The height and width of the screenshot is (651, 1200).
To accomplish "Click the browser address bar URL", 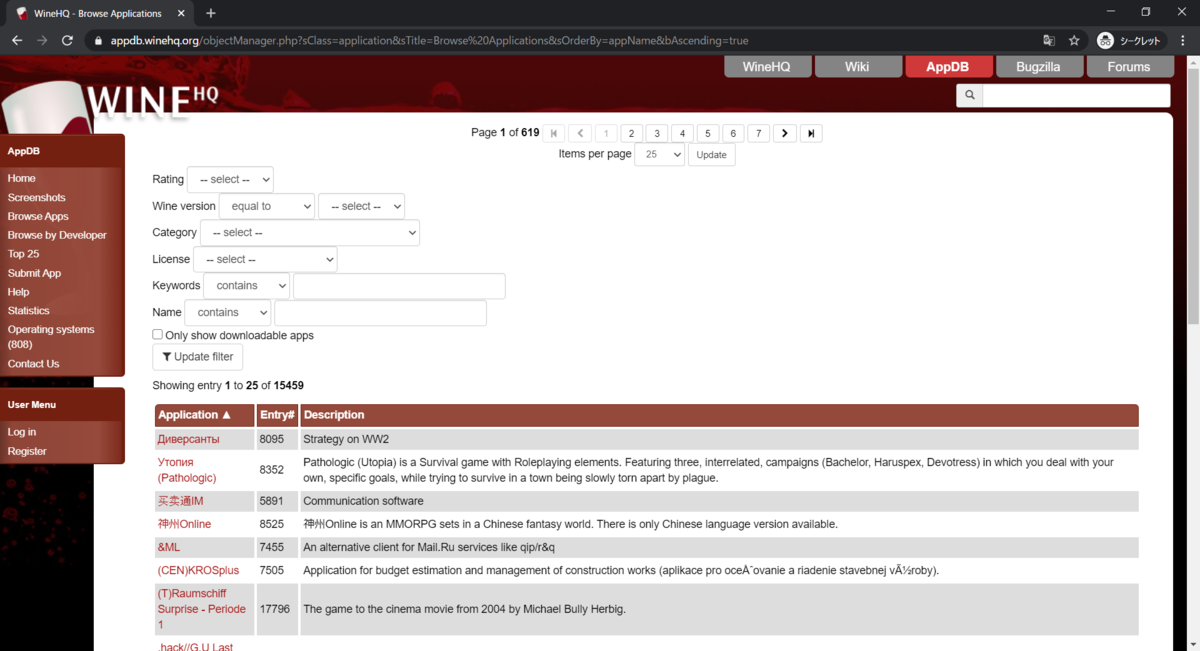I will point(429,41).
